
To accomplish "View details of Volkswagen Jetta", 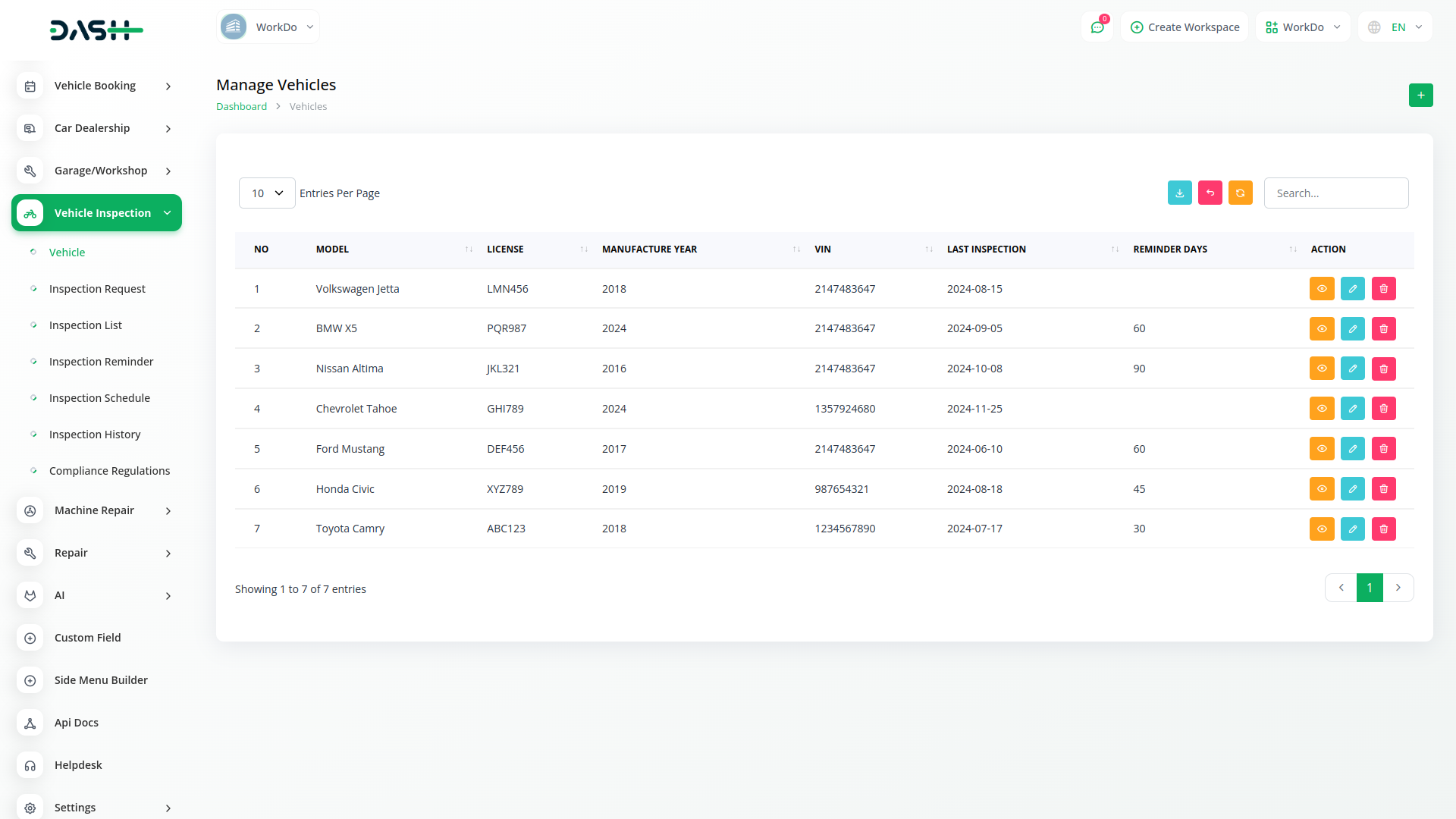I will pos(1321,288).
